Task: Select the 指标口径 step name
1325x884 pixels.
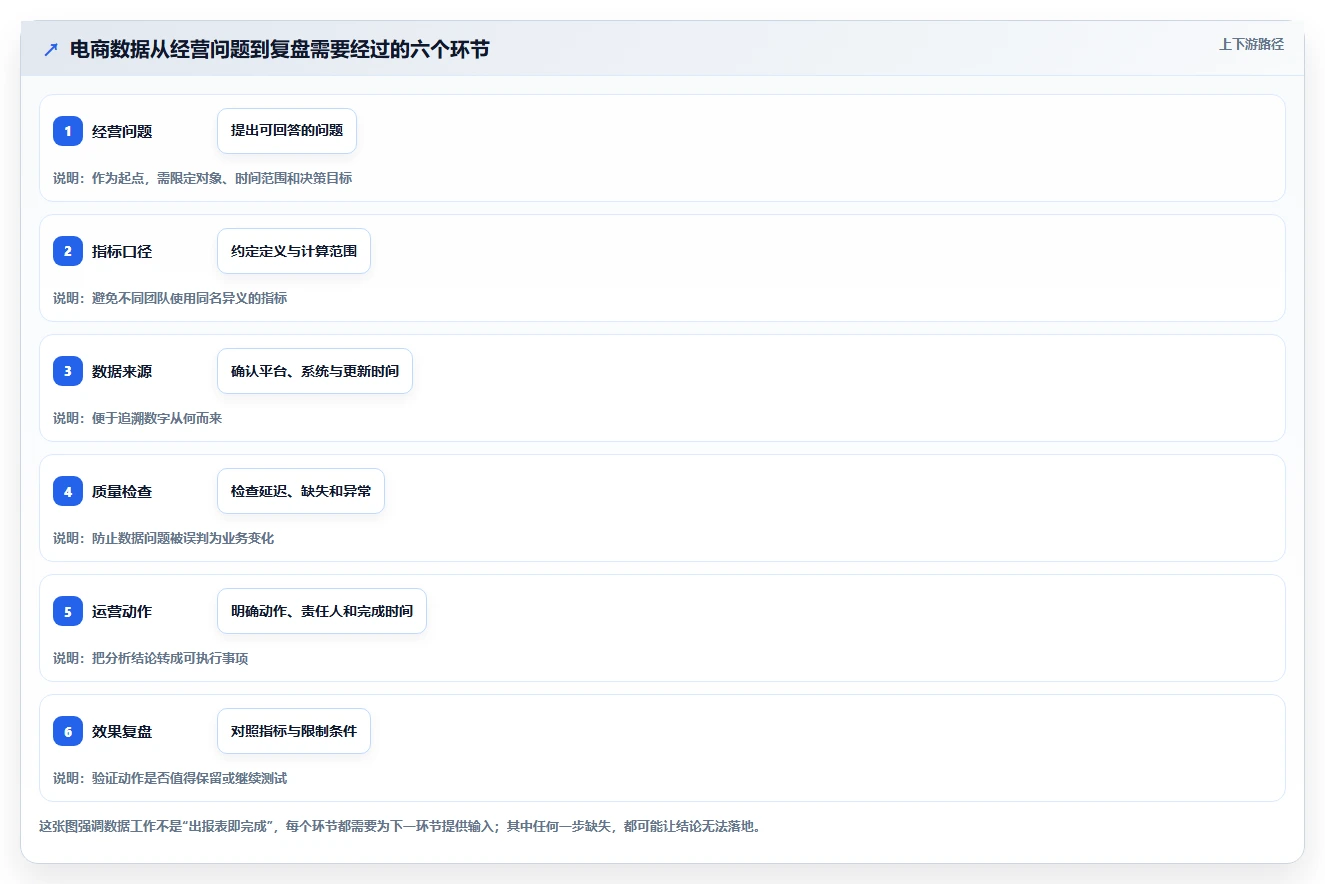Action: [x=122, y=251]
